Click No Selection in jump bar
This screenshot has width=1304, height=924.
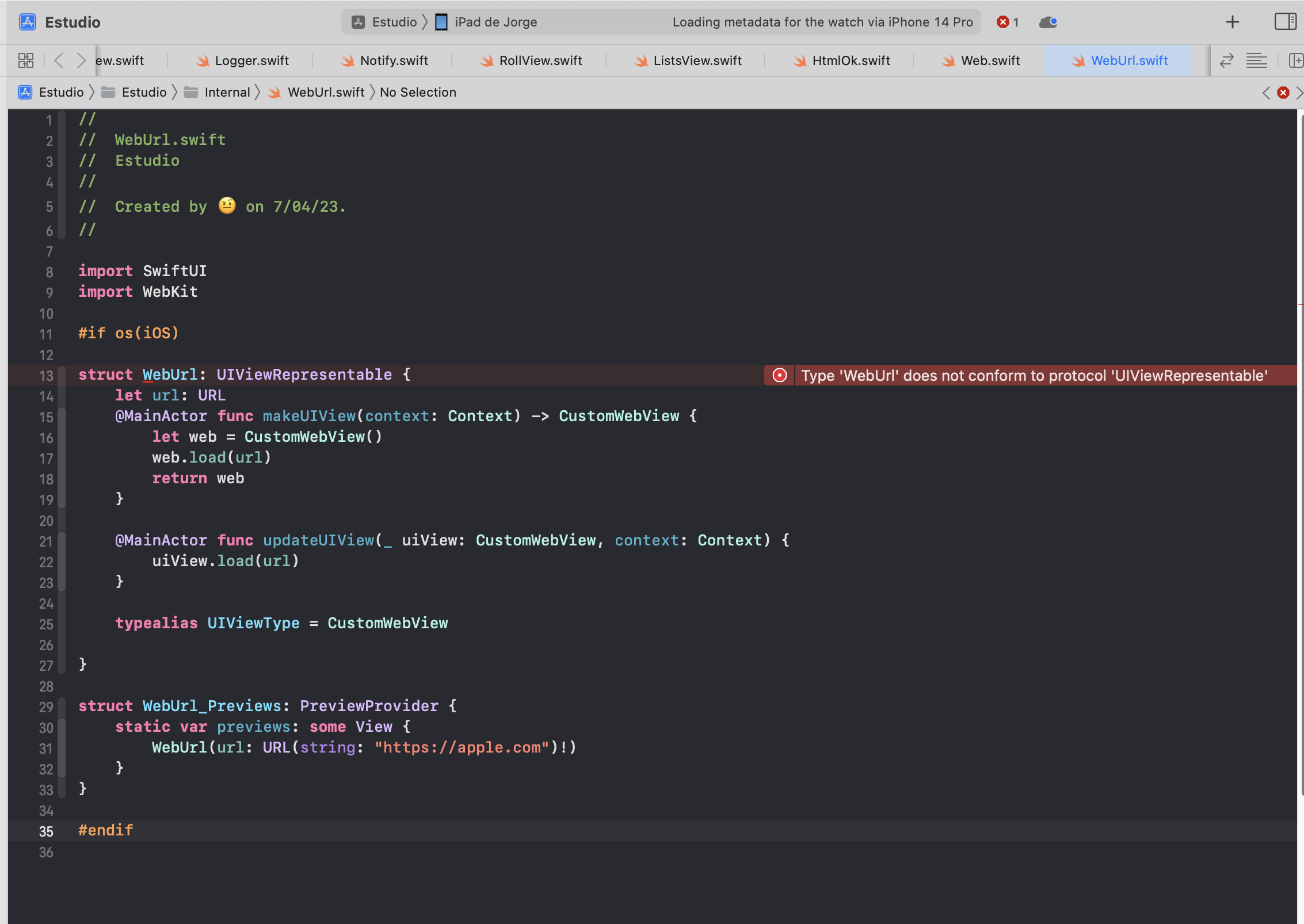(418, 92)
